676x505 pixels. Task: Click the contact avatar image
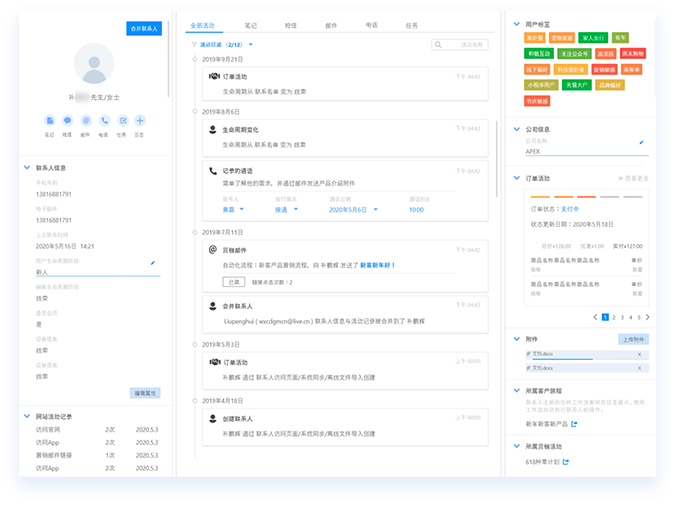[94, 63]
